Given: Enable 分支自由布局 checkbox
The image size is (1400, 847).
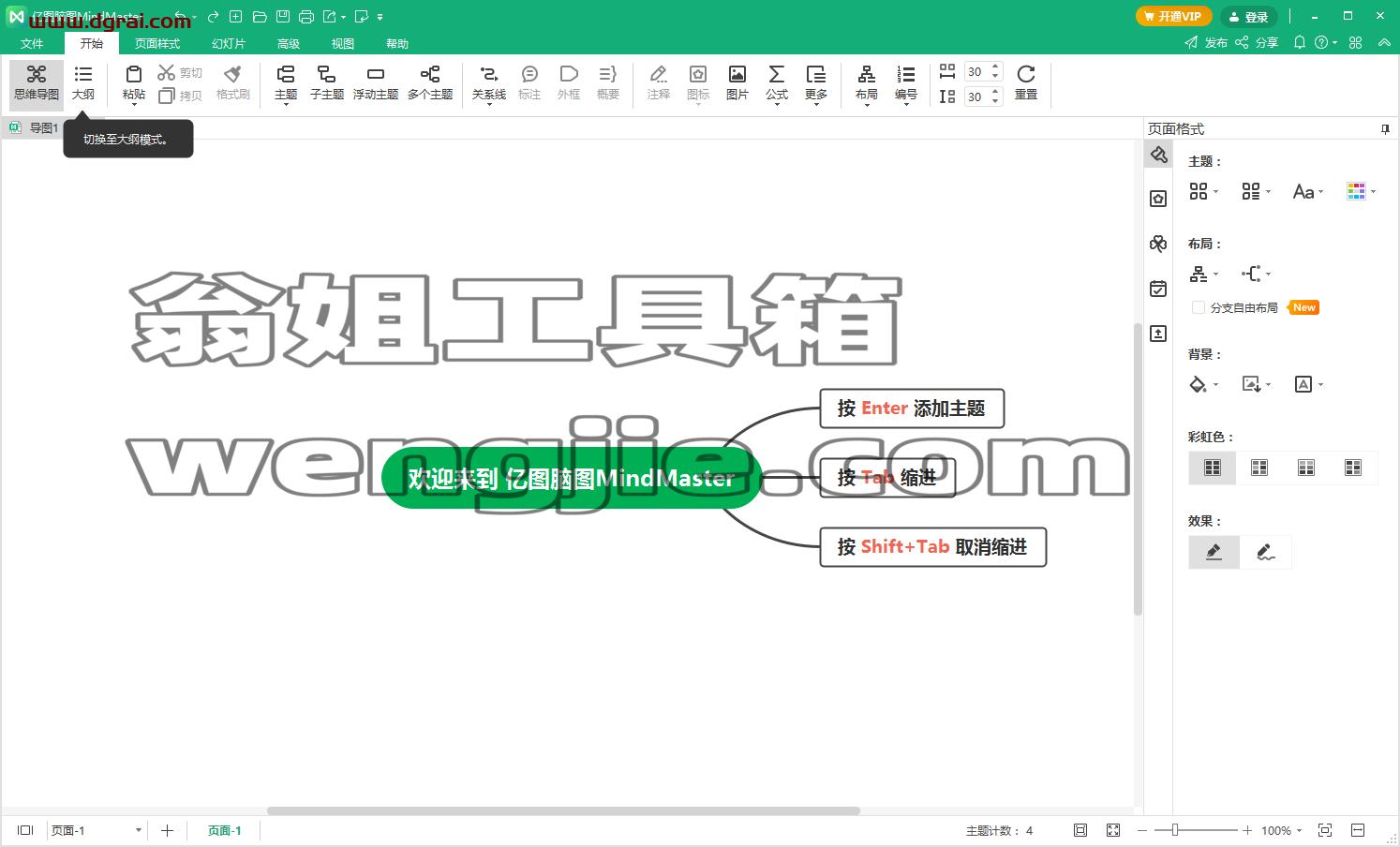Looking at the screenshot, I should coord(1198,307).
